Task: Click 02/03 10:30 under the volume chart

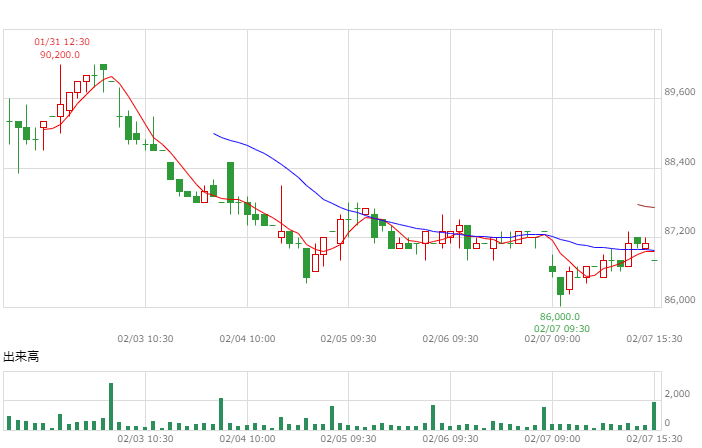Action: click(x=146, y=439)
